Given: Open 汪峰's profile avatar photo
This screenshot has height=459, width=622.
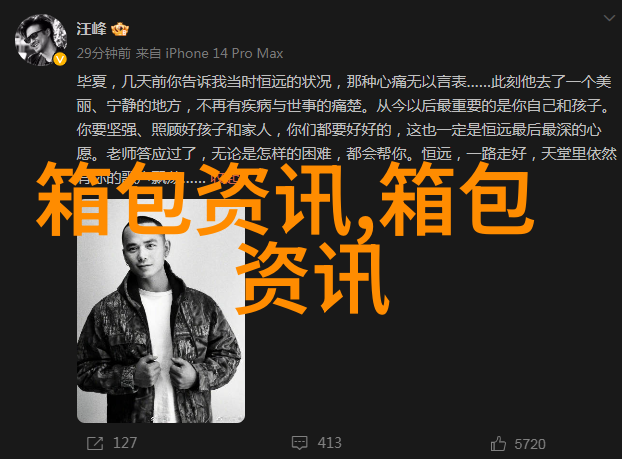Looking at the screenshot, I should pos(40,40).
